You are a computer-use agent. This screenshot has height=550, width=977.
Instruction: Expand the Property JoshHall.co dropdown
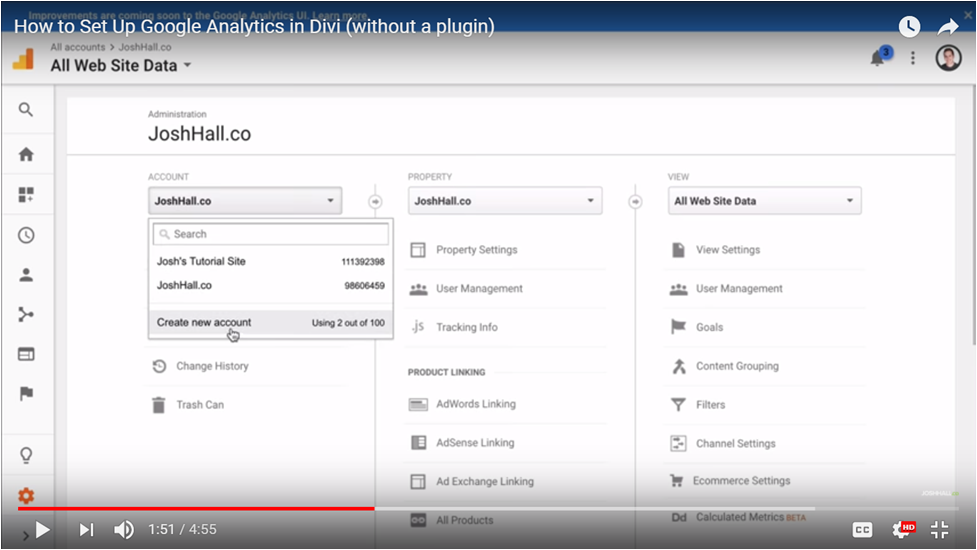pyautogui.click(x=504, y=201)
